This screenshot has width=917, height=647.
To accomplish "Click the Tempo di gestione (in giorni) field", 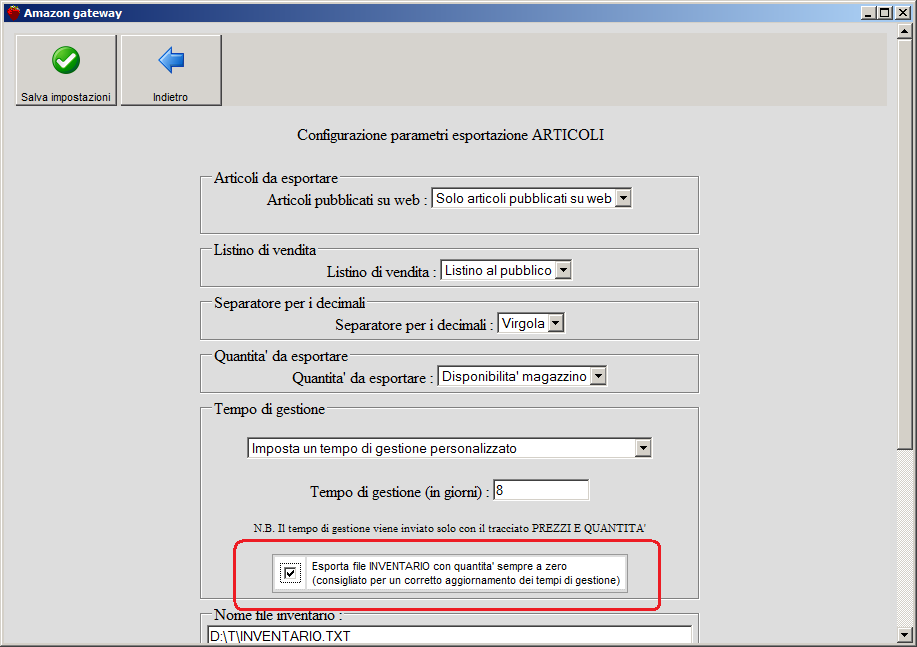I will tap(541, 490).
